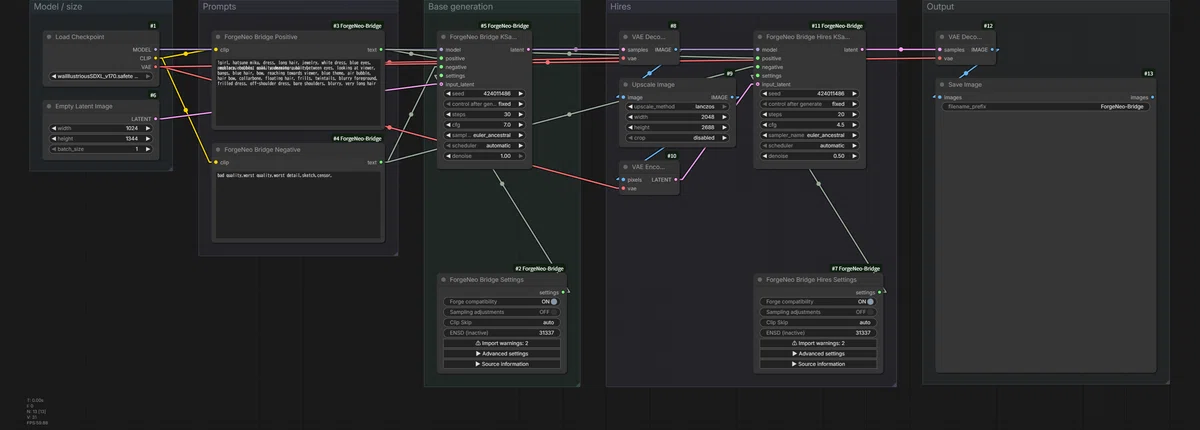Expand Source information in Bridge Hires Settings
The width and height of the screenshot is (1200, 430).
(817, 364)
